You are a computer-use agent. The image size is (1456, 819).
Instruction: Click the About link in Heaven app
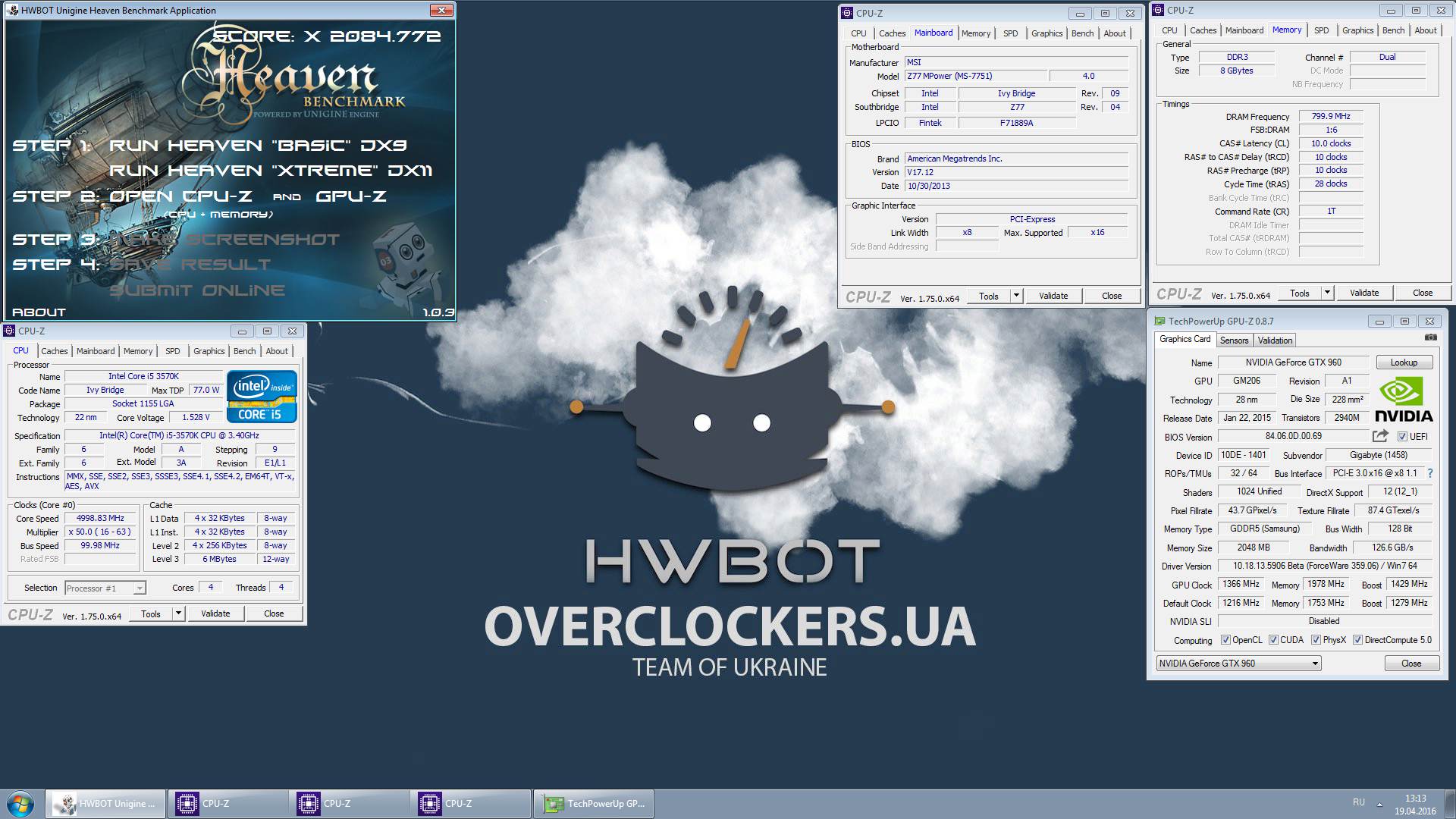coord(39,312)
